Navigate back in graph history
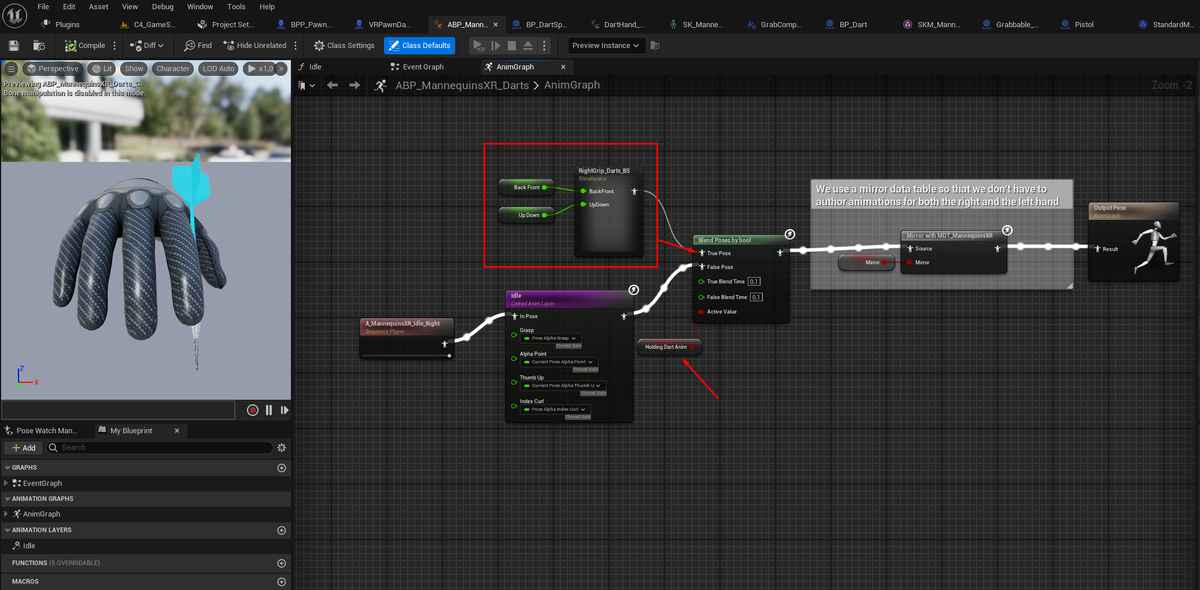1200x590 pixels. [x=332, y=85]
